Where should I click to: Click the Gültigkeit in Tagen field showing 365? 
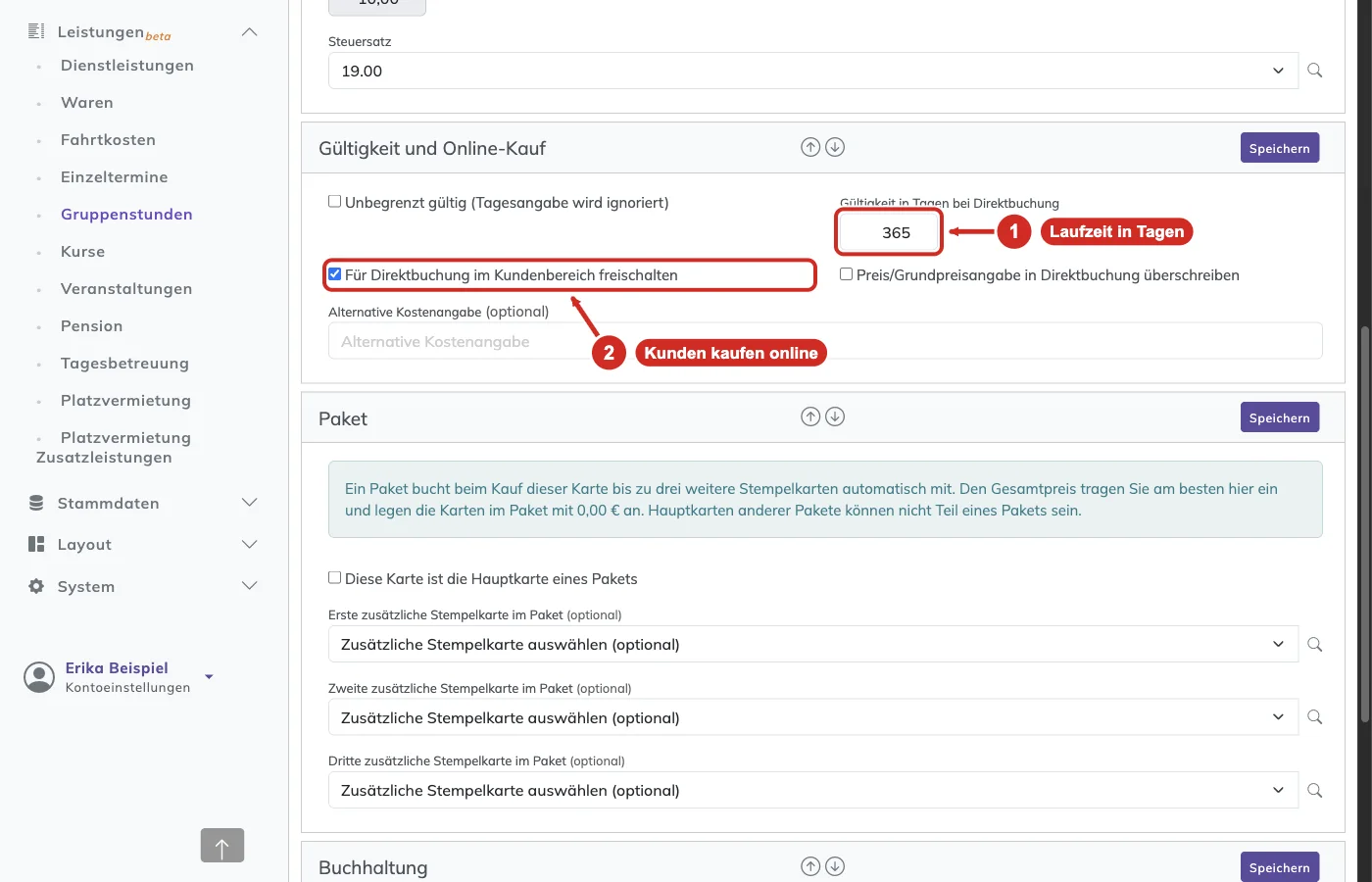[x=890, y=232]
